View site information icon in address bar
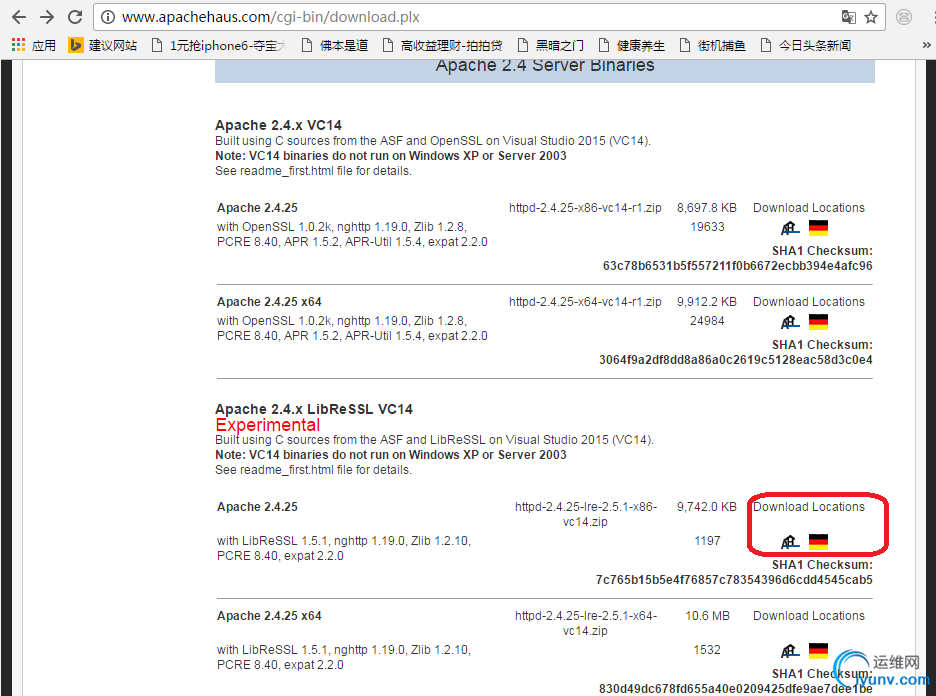936x696 pixels. [x=107, y=17]
